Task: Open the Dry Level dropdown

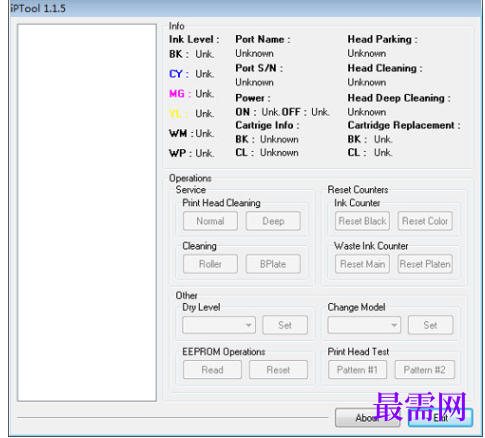Action: tap(219, 325)
